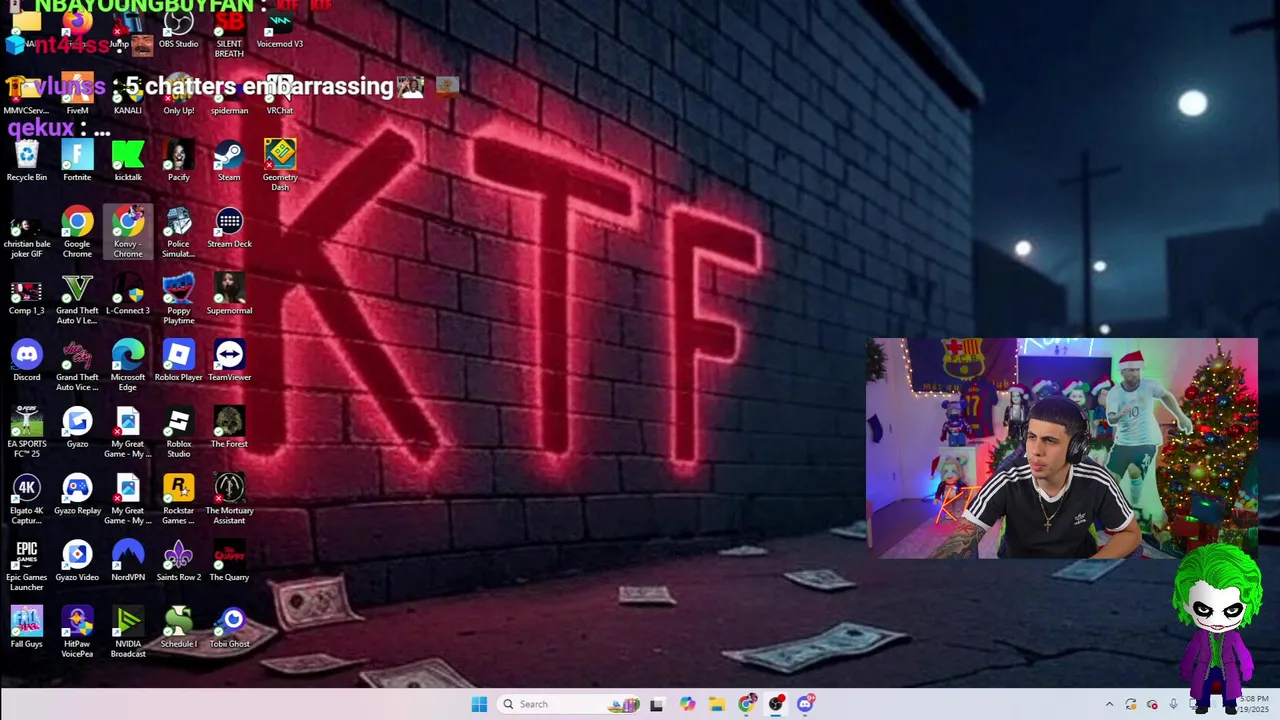Select the Rockstar Games Launcher icon

coord(178,500)
